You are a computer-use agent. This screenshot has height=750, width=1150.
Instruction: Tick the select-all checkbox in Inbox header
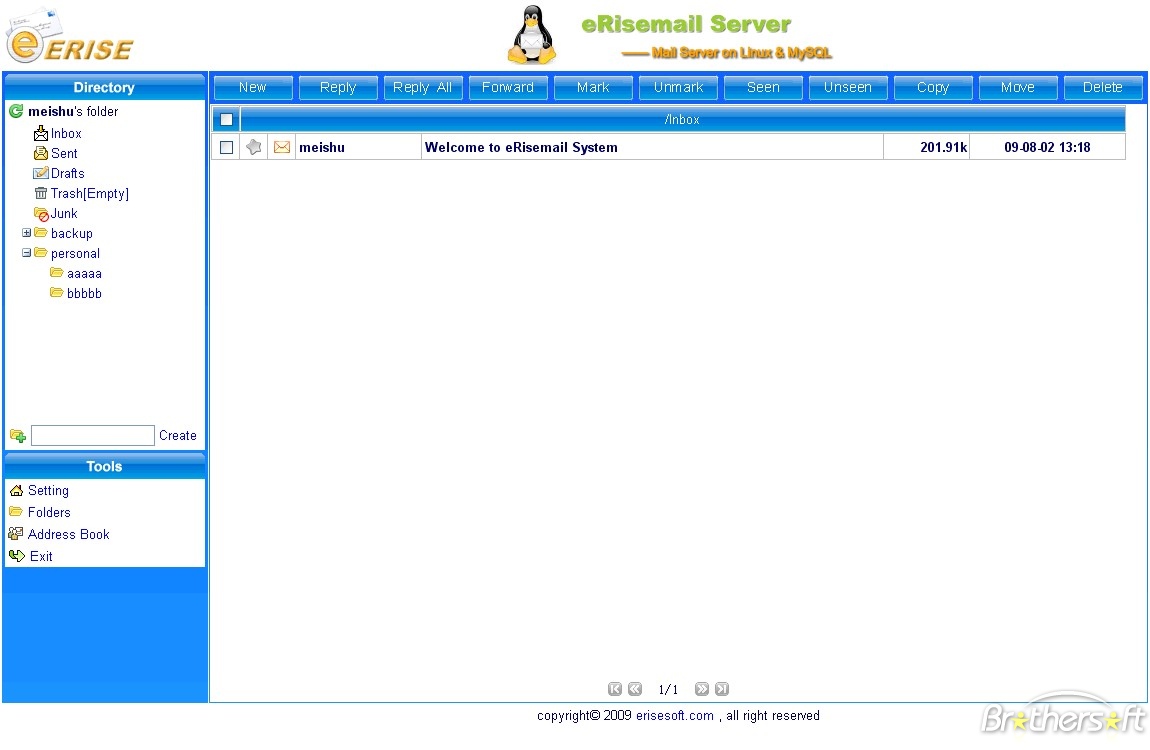pos(227,119)
